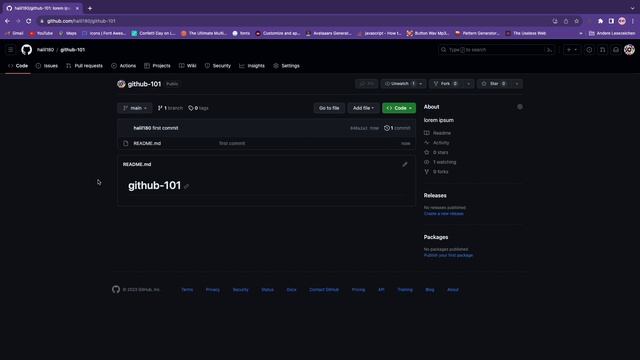Open the Gmail bookmark
The width and height of the screenshot is (640, 360).
coord(14,33)
